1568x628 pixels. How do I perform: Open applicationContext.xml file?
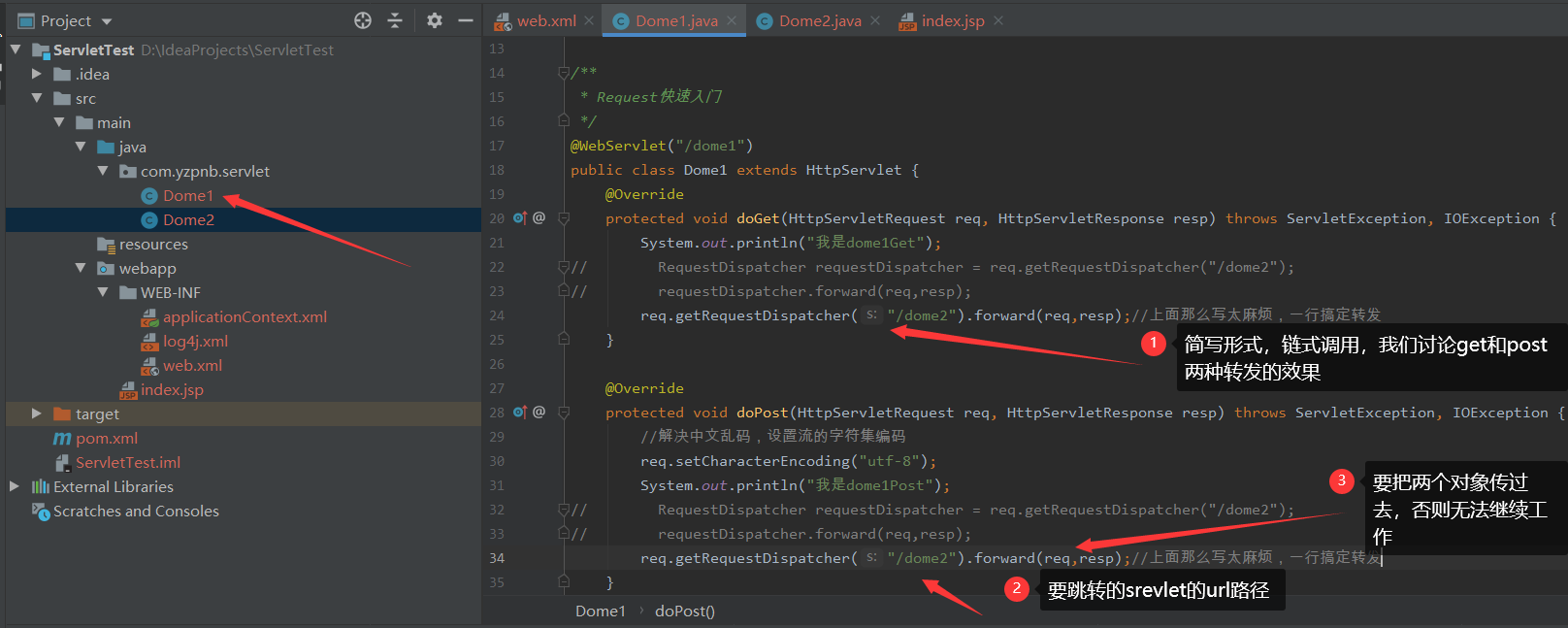point(245,317)
